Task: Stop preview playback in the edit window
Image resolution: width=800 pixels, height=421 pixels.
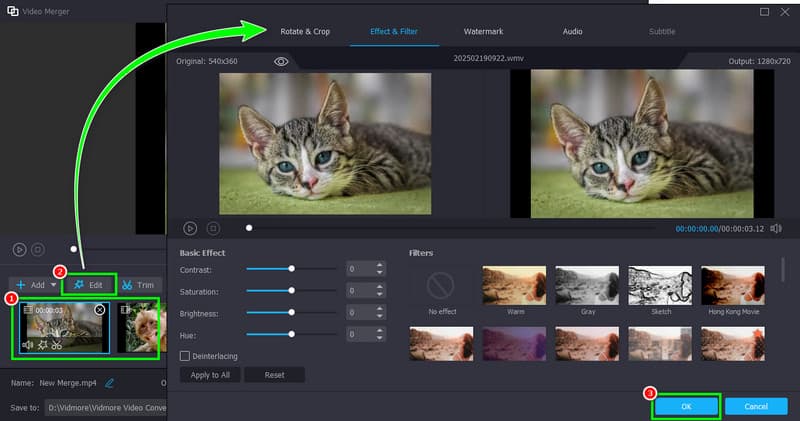Action: pos(213,229)
